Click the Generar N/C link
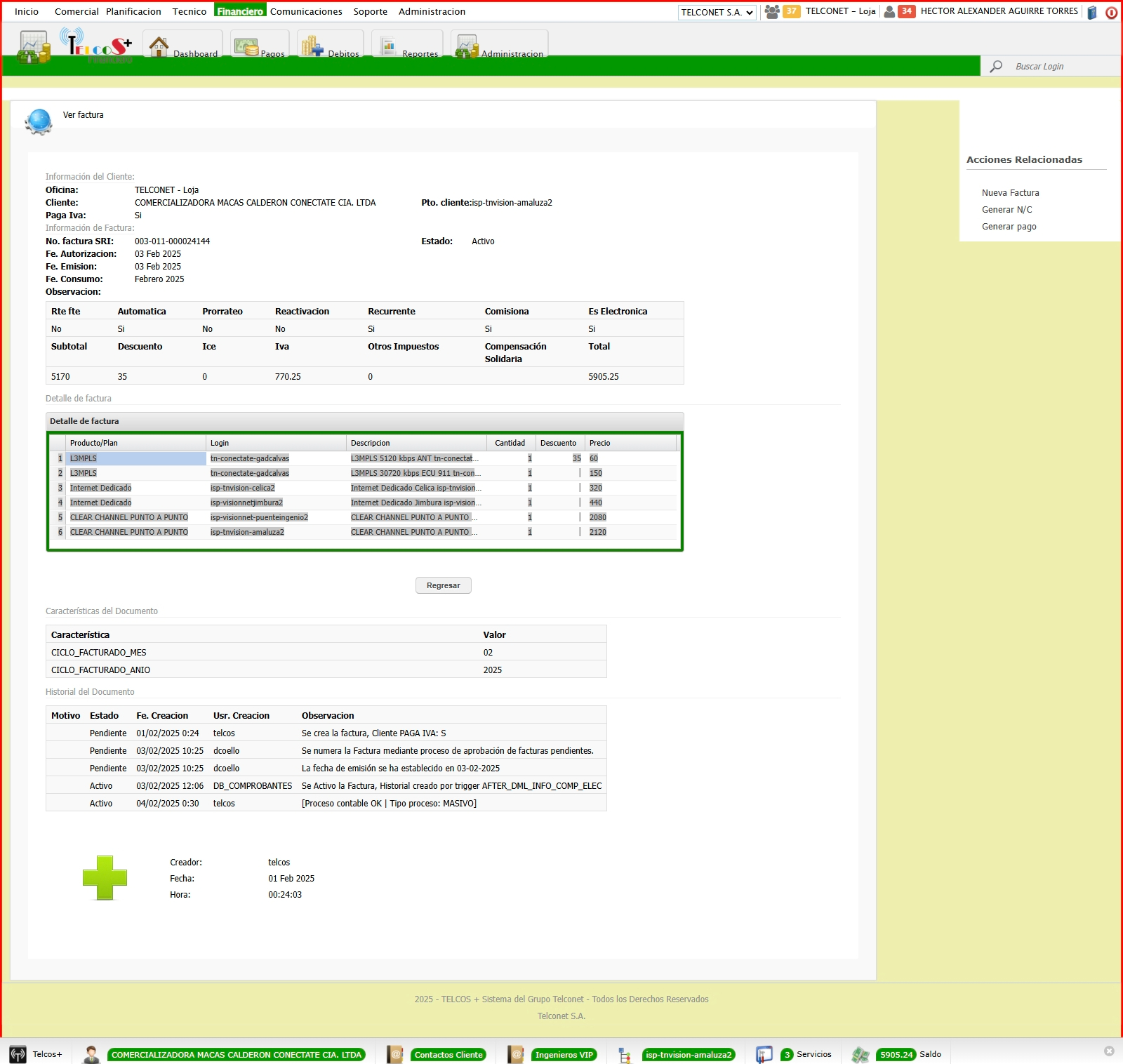The width and height of the screenshot is (1123, 1064). (x=1006, y=210)
